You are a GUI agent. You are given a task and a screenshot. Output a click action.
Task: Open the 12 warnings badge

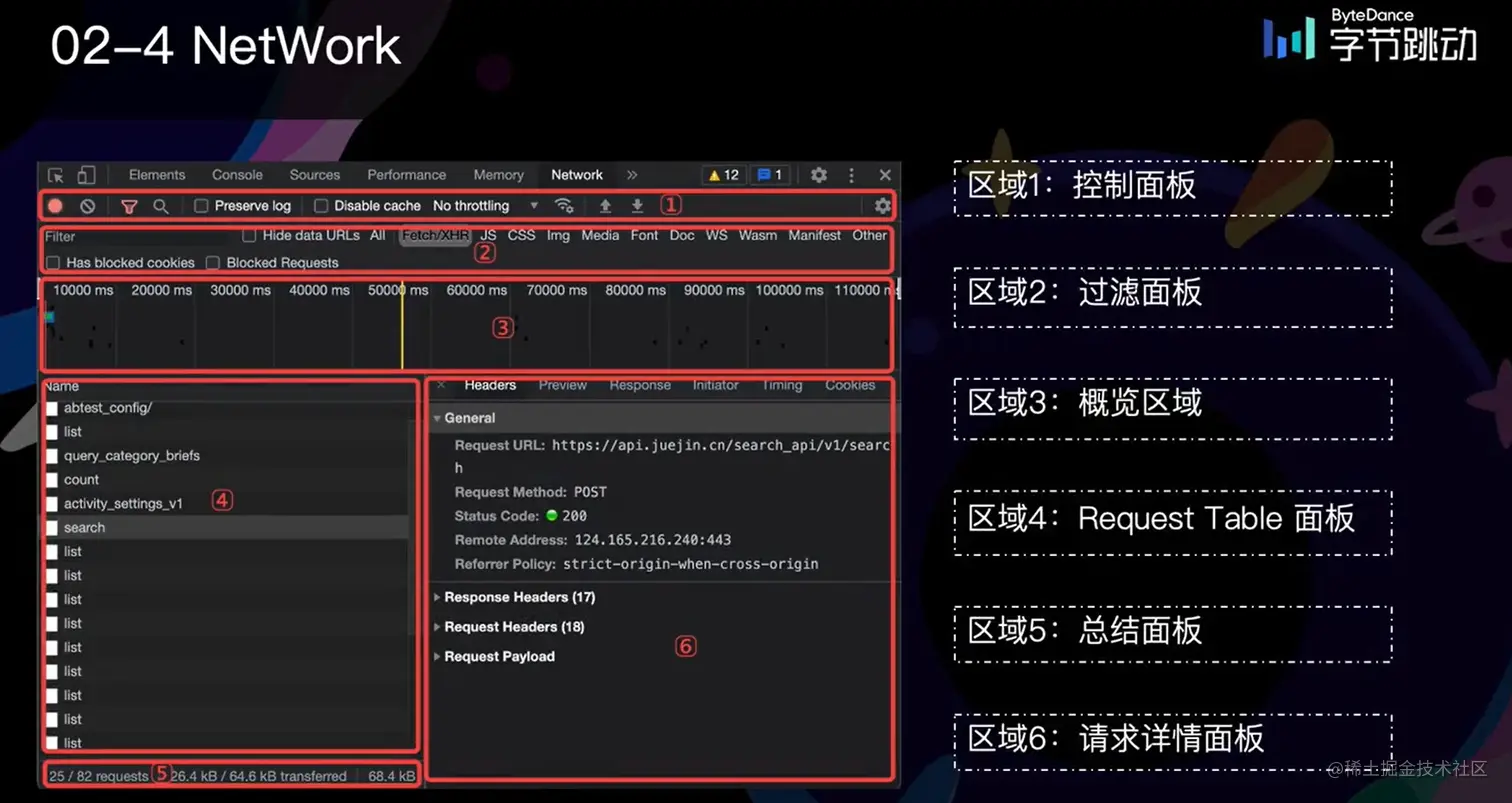723,175
